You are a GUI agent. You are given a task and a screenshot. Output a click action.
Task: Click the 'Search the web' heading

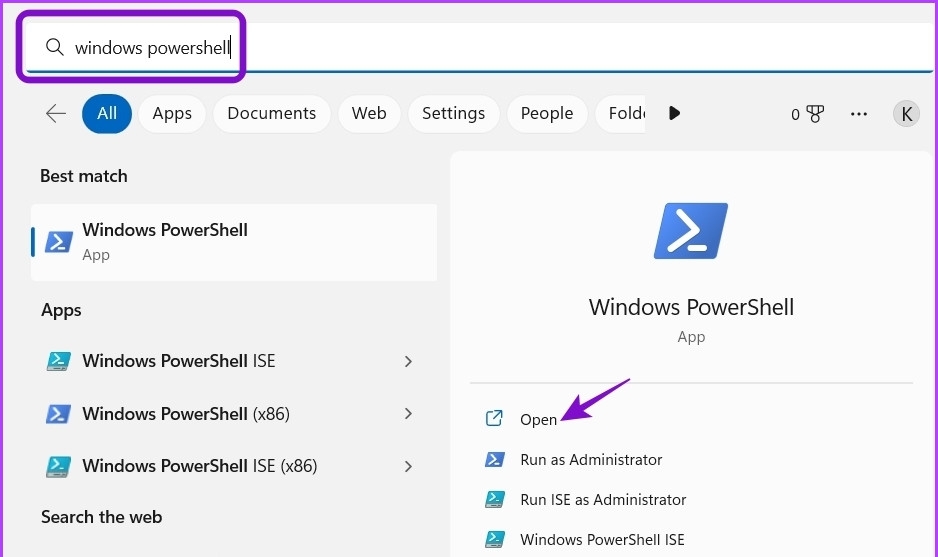click(x=102, y=517)
